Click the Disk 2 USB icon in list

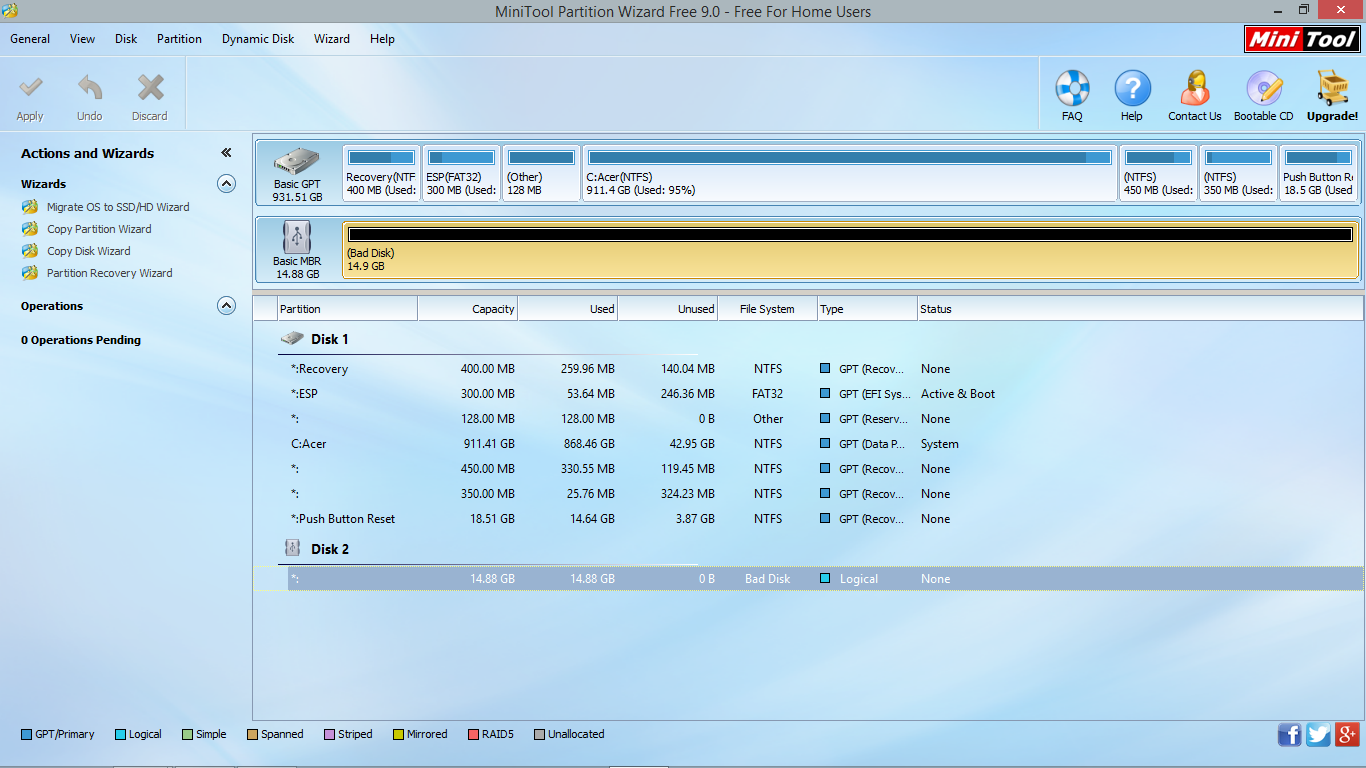coord(292,548)
